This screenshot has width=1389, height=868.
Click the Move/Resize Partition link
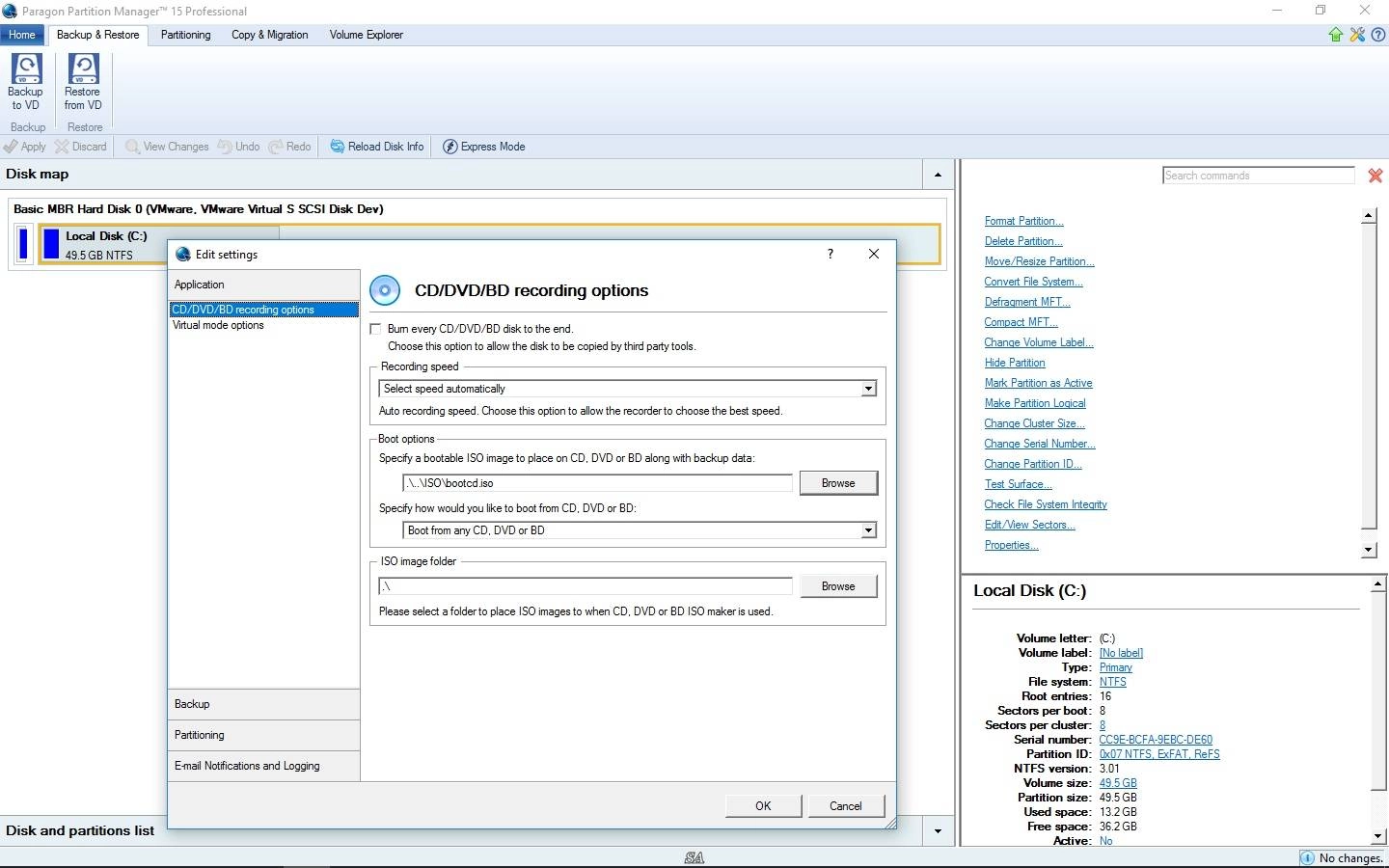(x=1039, y=261)
